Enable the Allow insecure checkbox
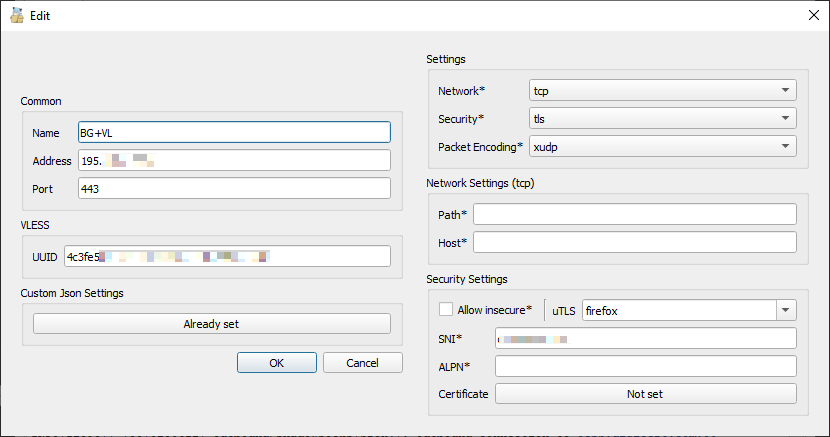The image size is (830, 437). click(446, 310)
